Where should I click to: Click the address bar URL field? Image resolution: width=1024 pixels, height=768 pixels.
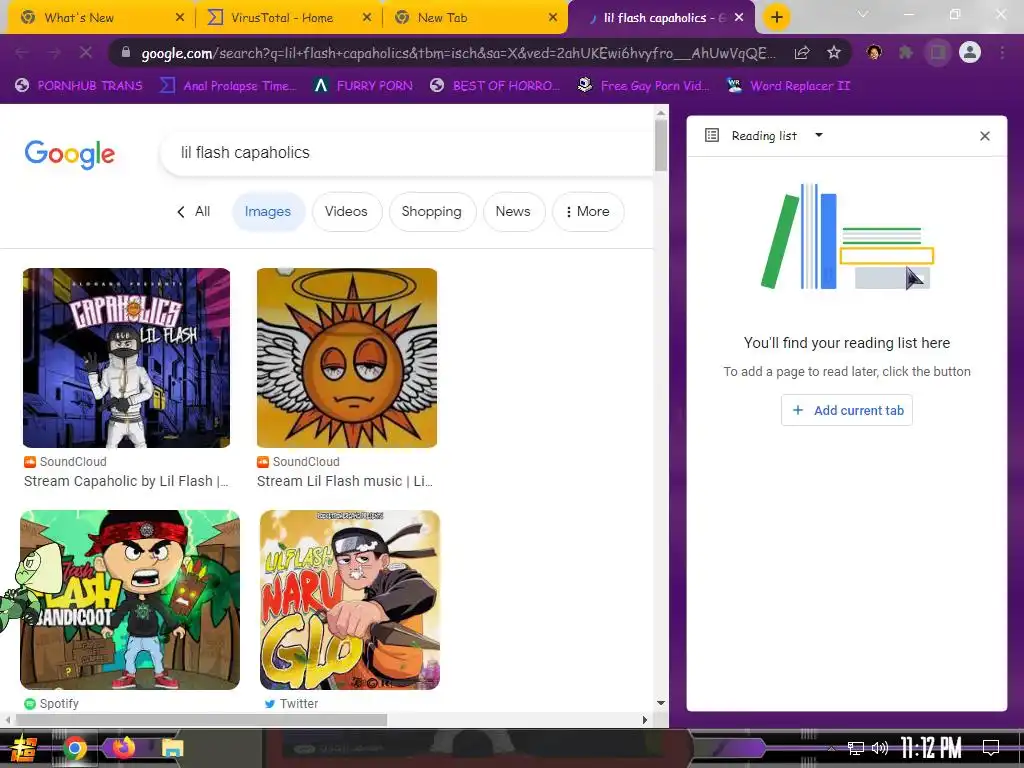[458, 53]
